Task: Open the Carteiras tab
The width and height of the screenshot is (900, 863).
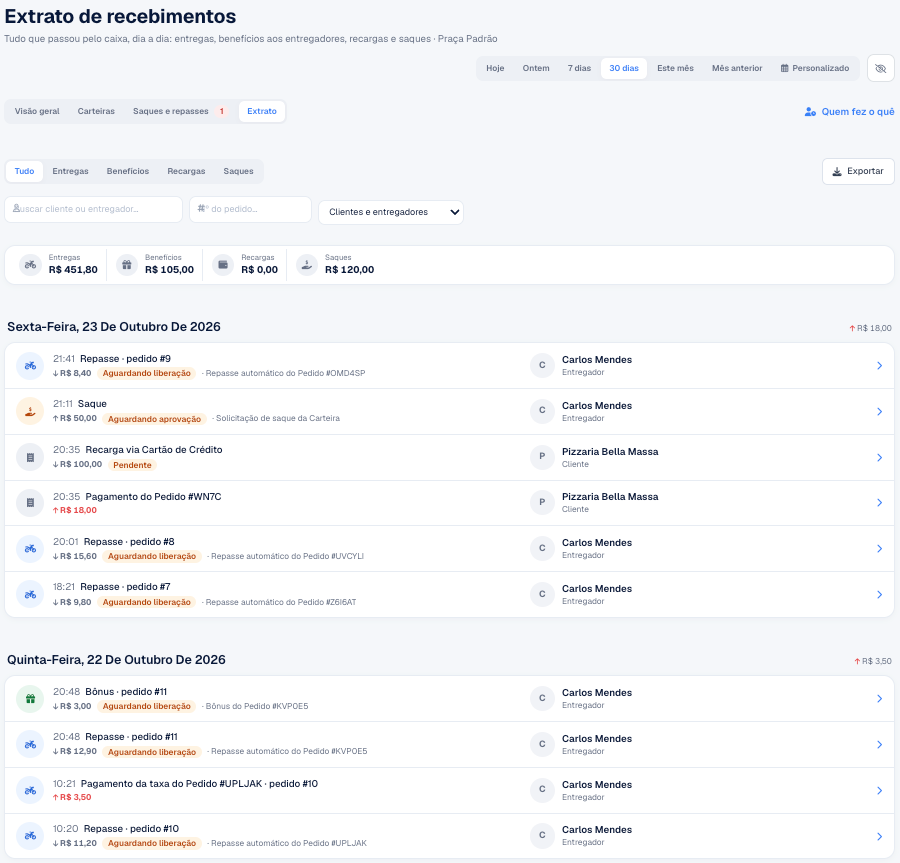Action: (x=96, y=111)
